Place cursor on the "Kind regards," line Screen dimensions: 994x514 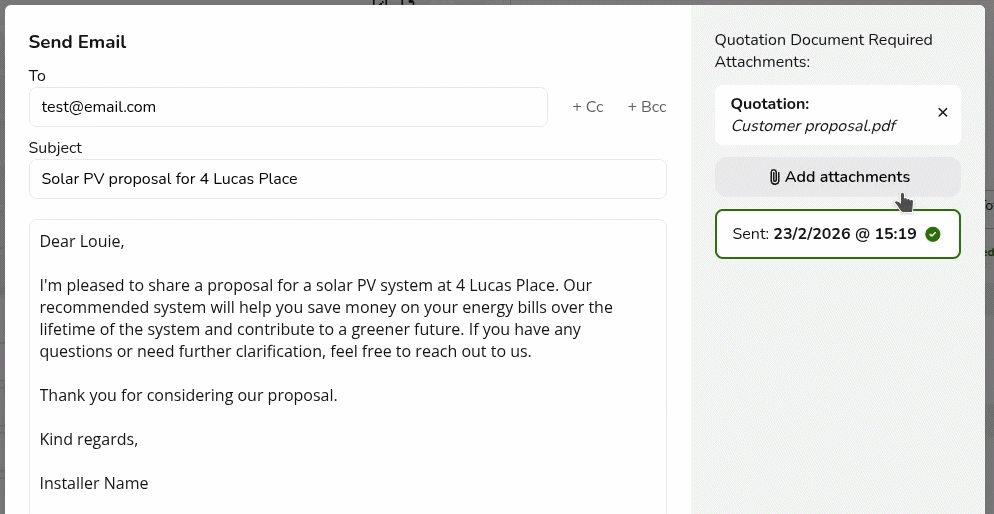[89, 439]
